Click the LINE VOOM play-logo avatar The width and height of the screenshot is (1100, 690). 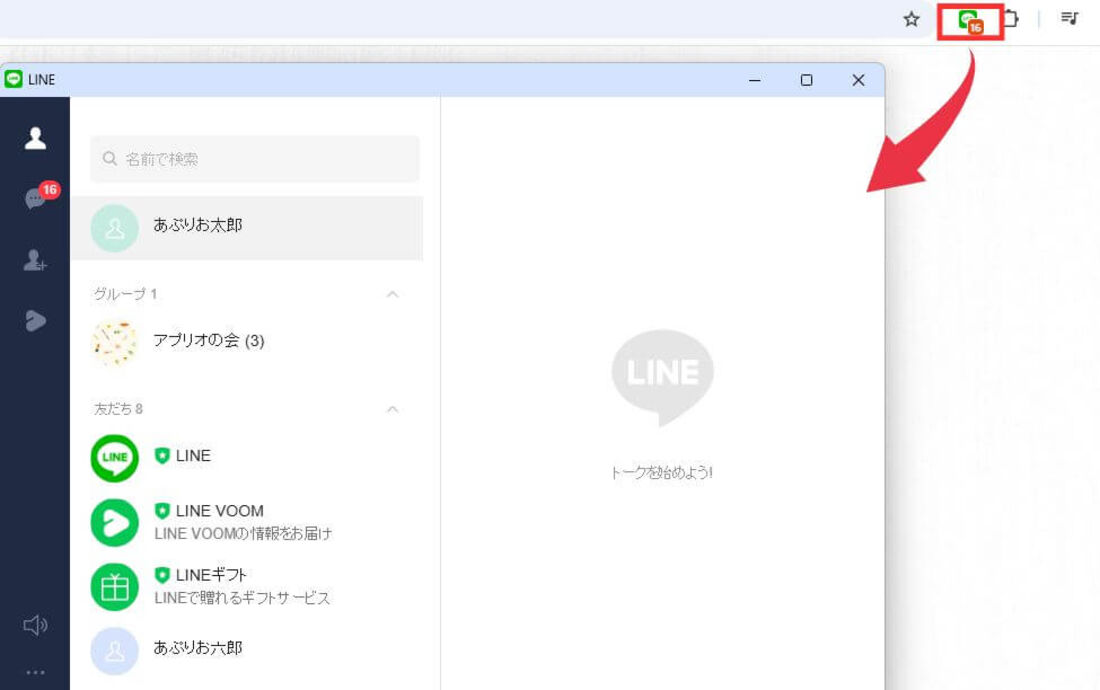114,522
